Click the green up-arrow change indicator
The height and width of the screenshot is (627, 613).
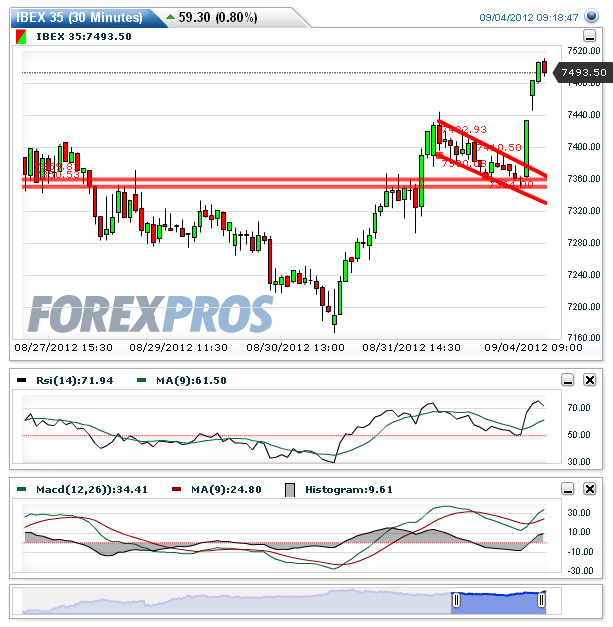[171, 17]
